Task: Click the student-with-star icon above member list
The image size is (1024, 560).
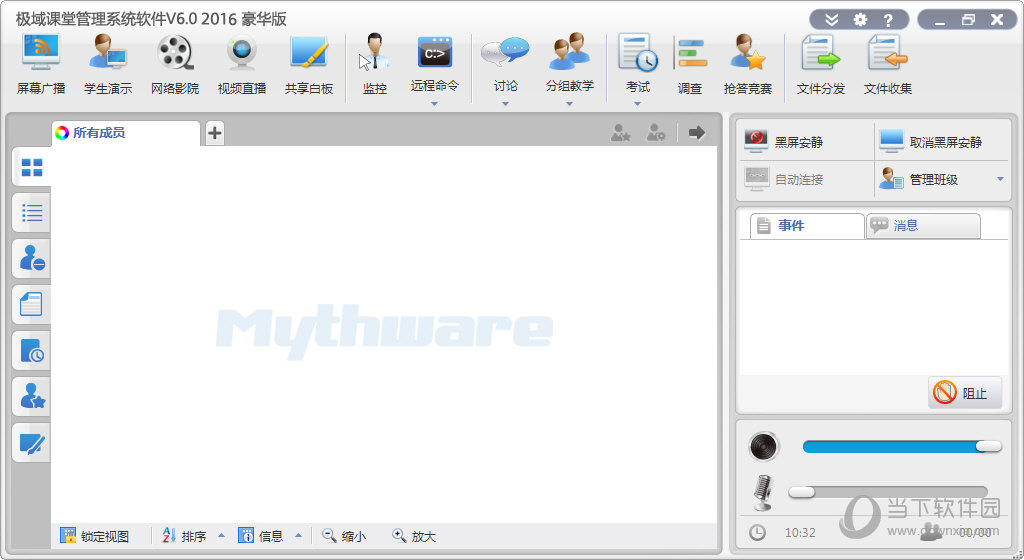Action: 620,133
